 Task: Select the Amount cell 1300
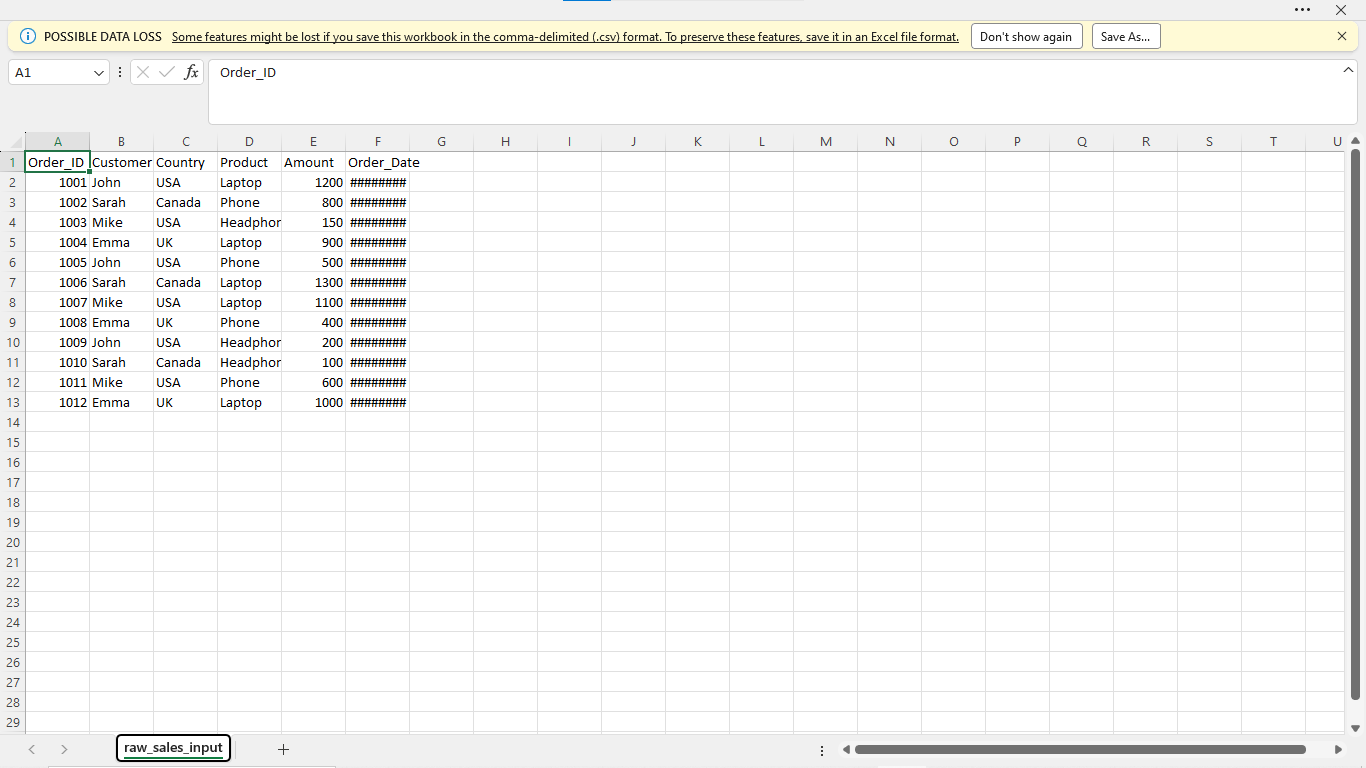(314, 282)
